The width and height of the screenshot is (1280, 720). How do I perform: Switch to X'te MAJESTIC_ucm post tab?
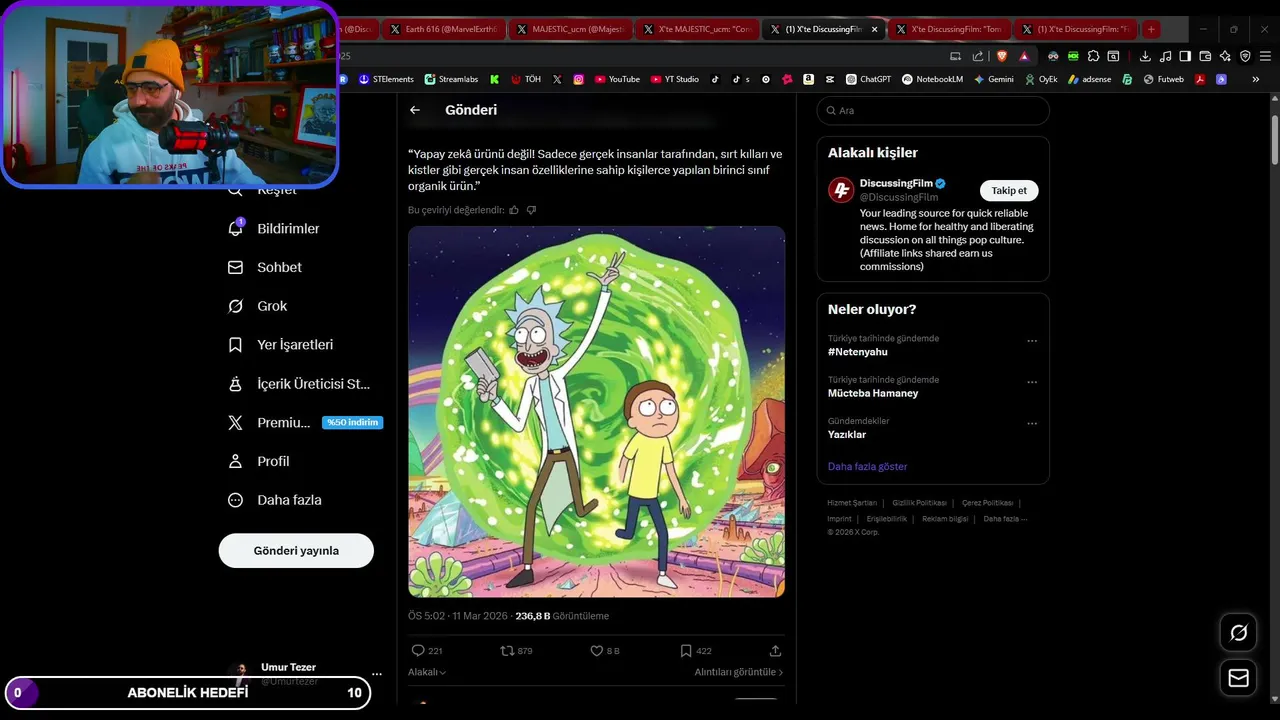(x=697, y=29)
